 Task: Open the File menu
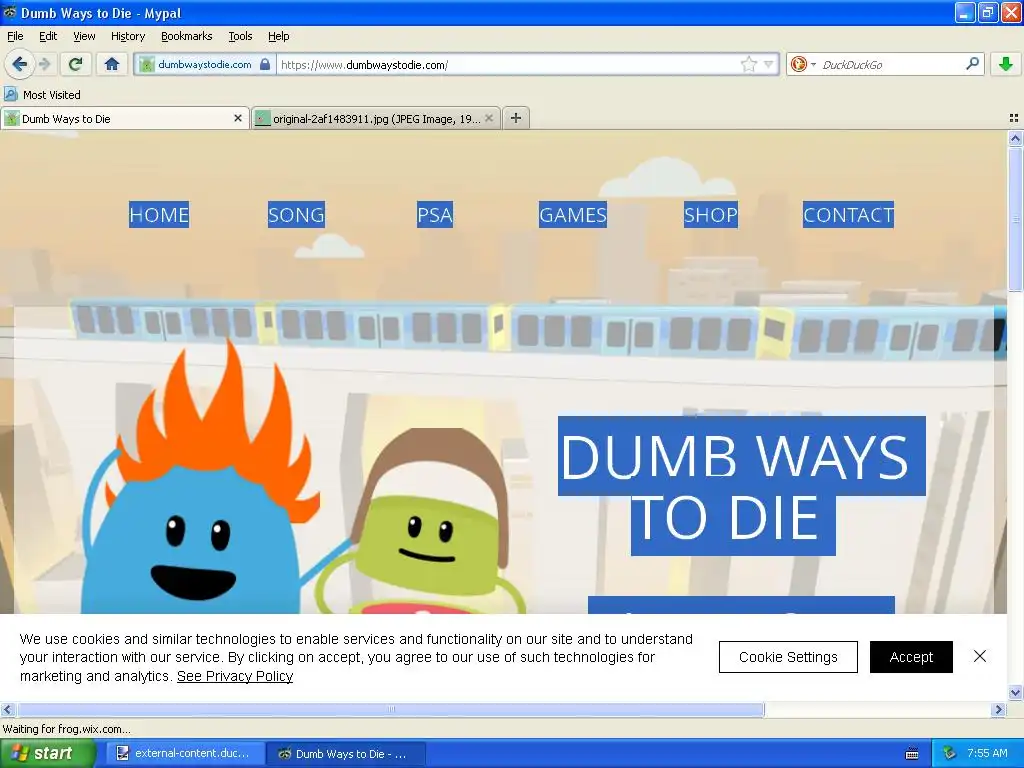(15, 36)
